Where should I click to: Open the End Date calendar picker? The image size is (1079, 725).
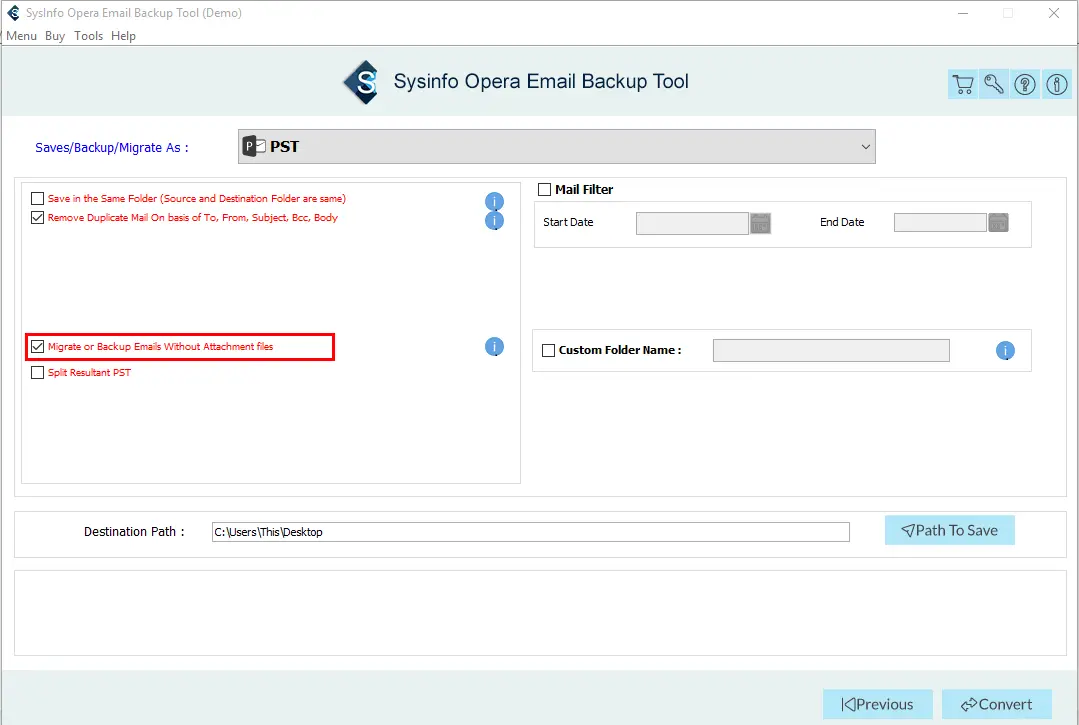tap(998, 222)
